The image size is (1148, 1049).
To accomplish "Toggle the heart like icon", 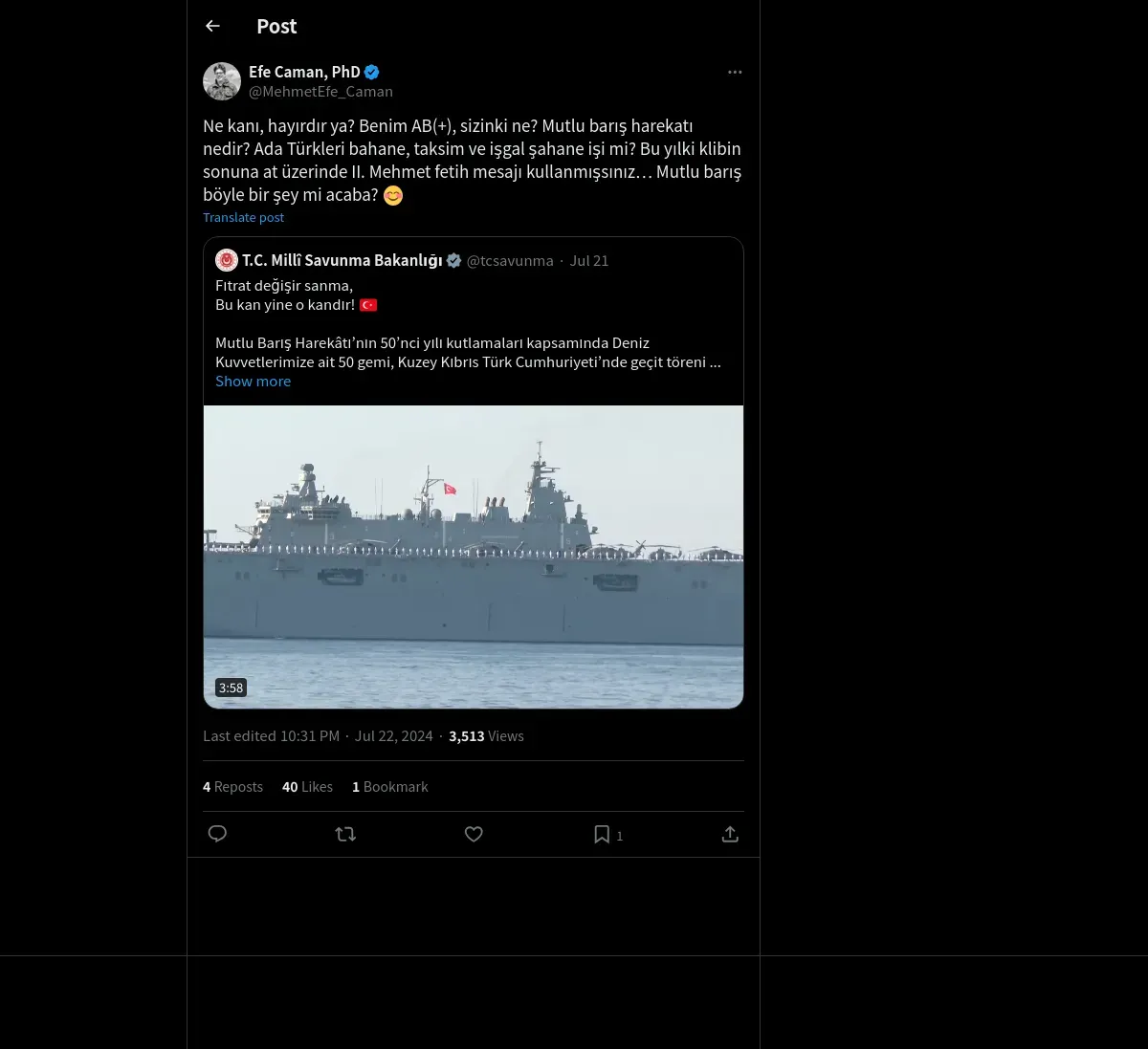I will (x=474, y=834).
